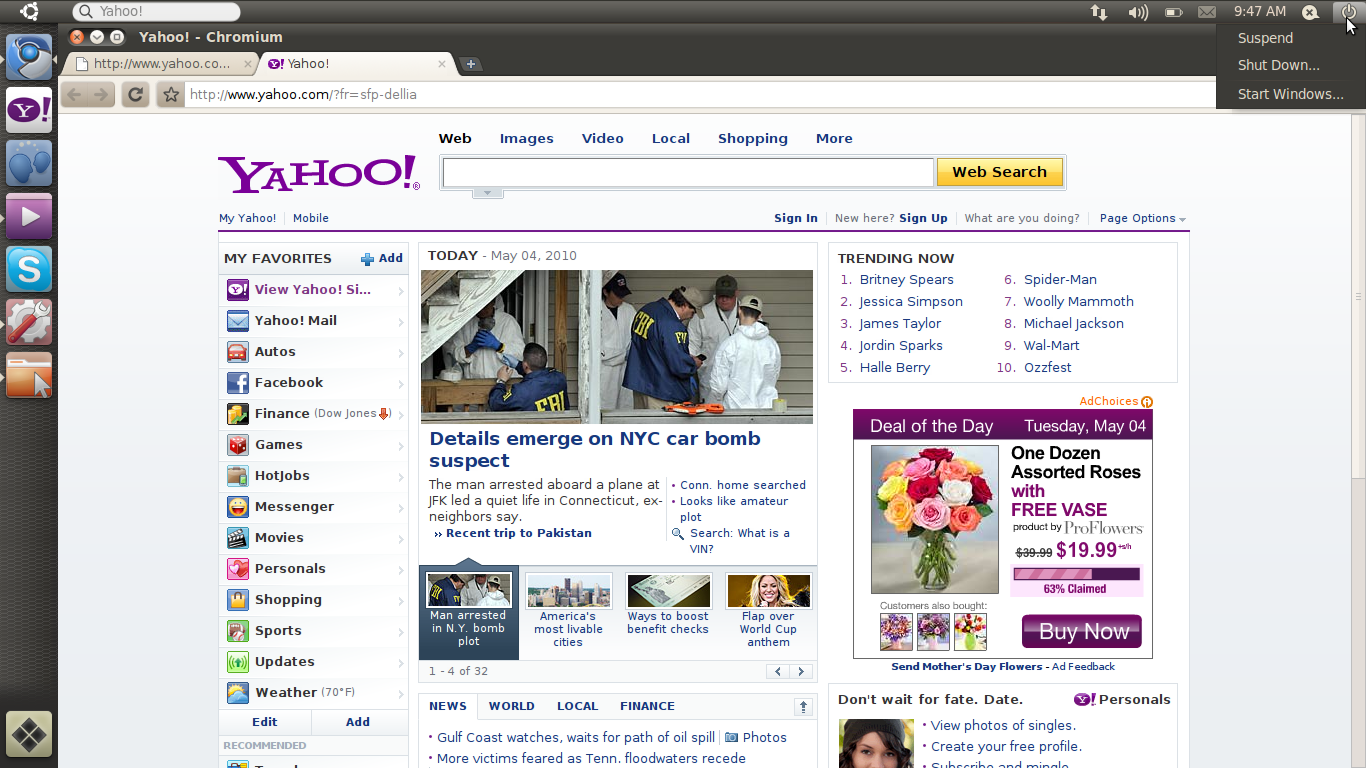Click the Yahoo! Mail envelope icon
1366x768 pixels.
pos(237,321)
